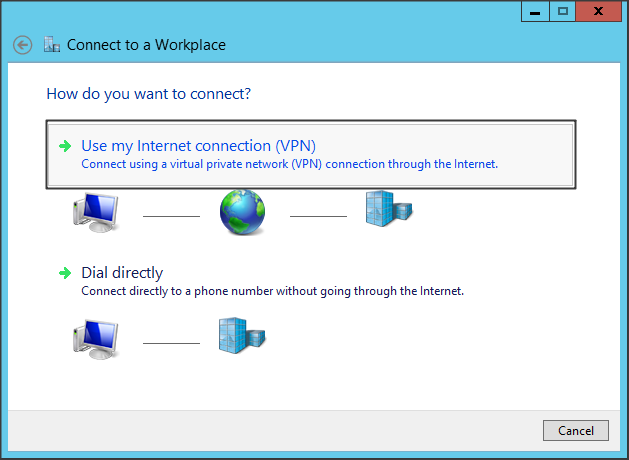Click the back arrow button
629x460 pixels.
click(x=22, y=45)
